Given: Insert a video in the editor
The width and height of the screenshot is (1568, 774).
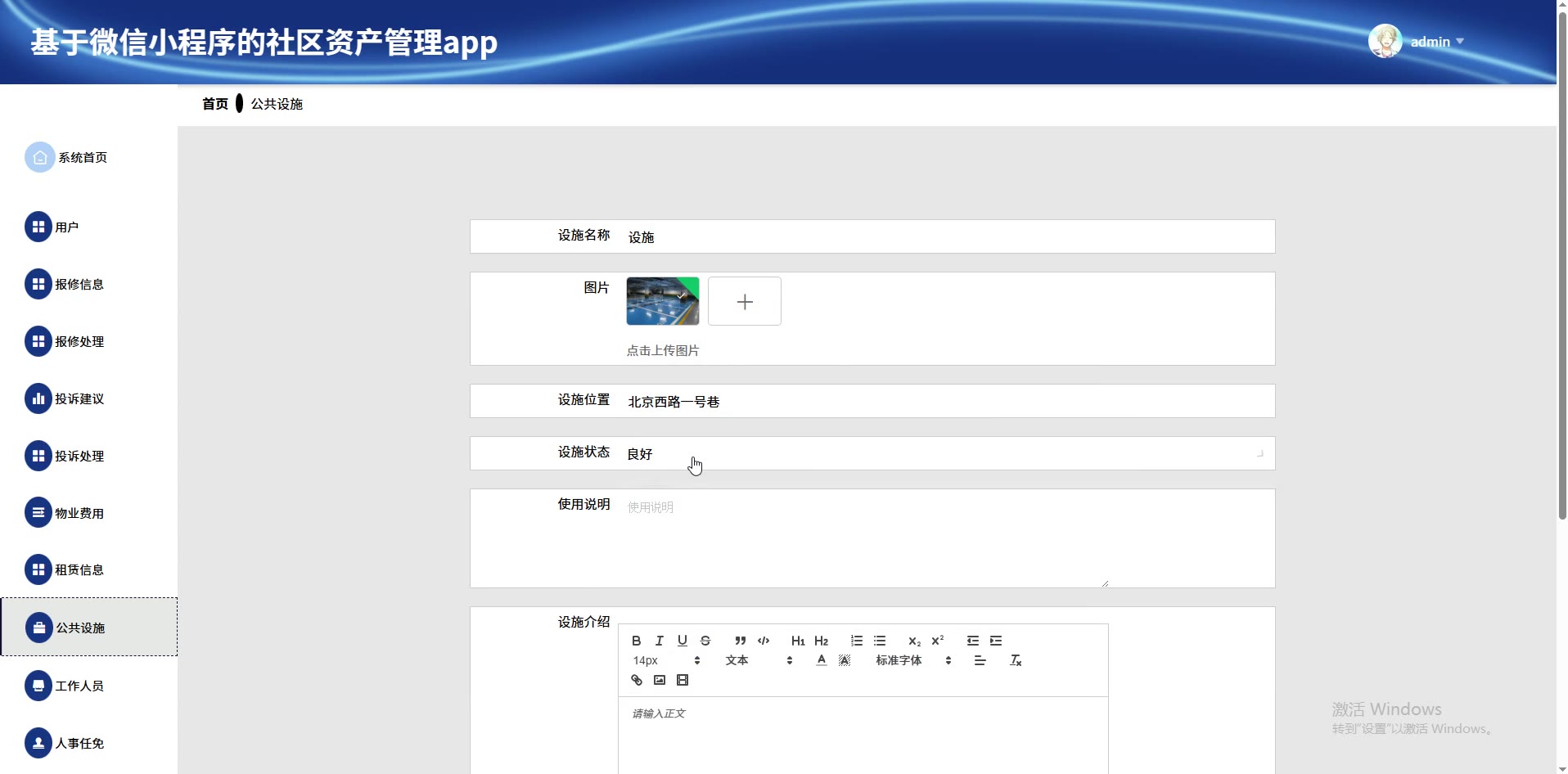Looking at the screenshot, I should tap(683, 680).
